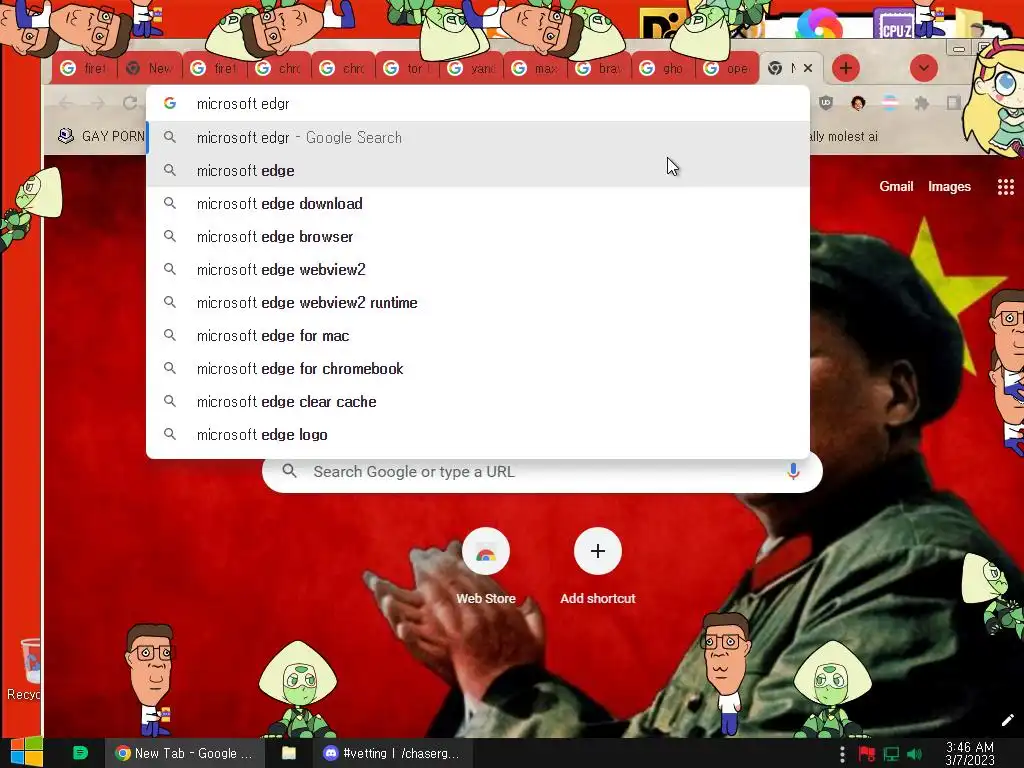1024x768 pixels.
Task: Select 'microsoft edge webview2 runtime' suggestion
Action: (x=478, y=302)
